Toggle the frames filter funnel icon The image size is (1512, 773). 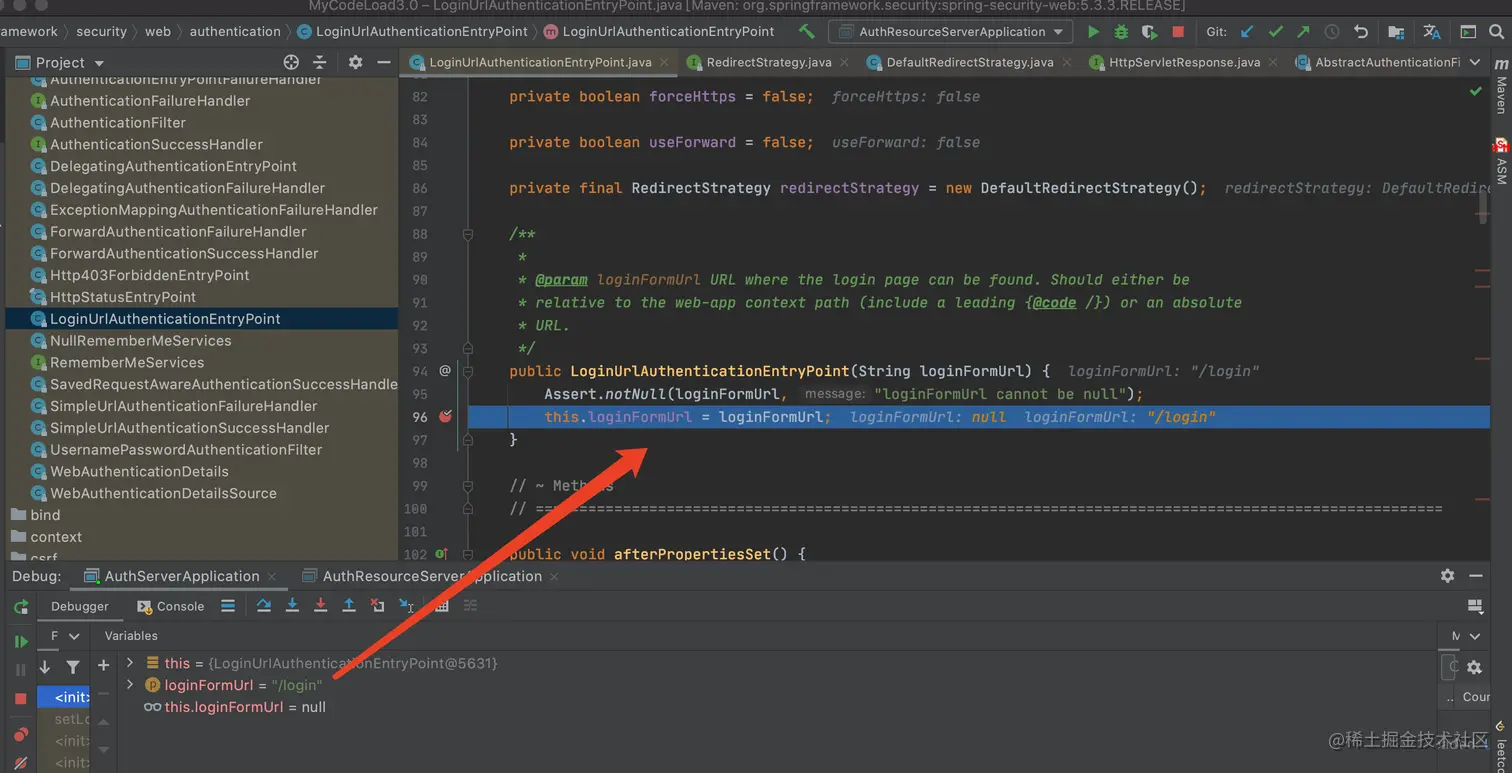(x=73, y=667)
